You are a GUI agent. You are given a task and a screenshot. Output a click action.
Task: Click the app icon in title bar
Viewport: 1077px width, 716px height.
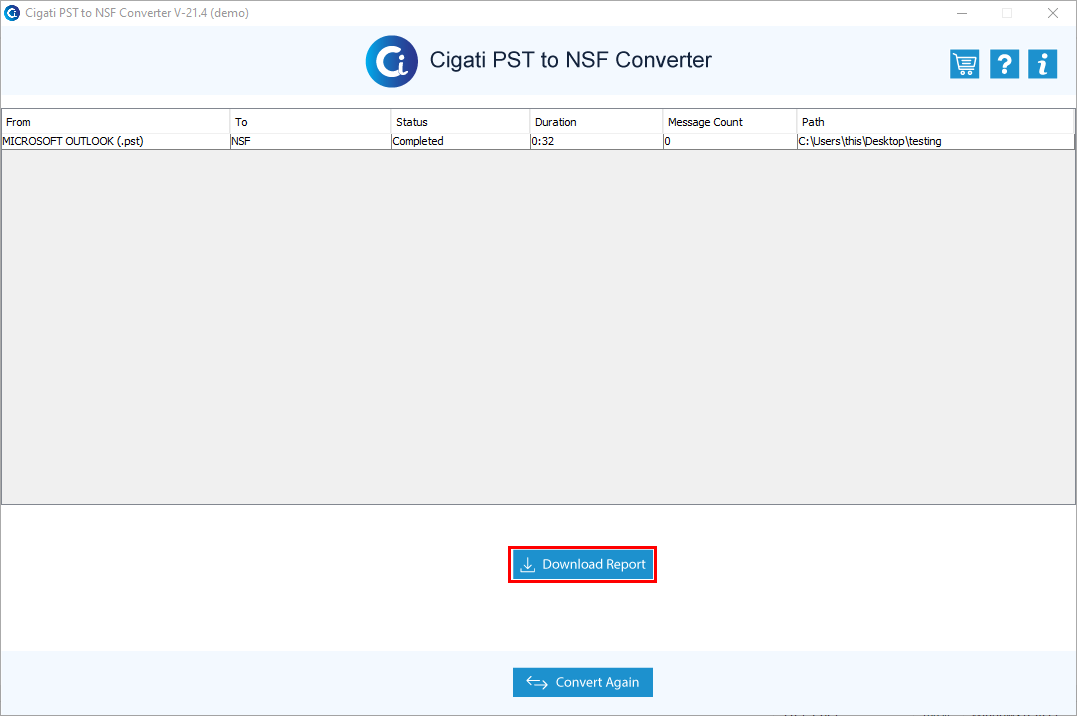12,13
